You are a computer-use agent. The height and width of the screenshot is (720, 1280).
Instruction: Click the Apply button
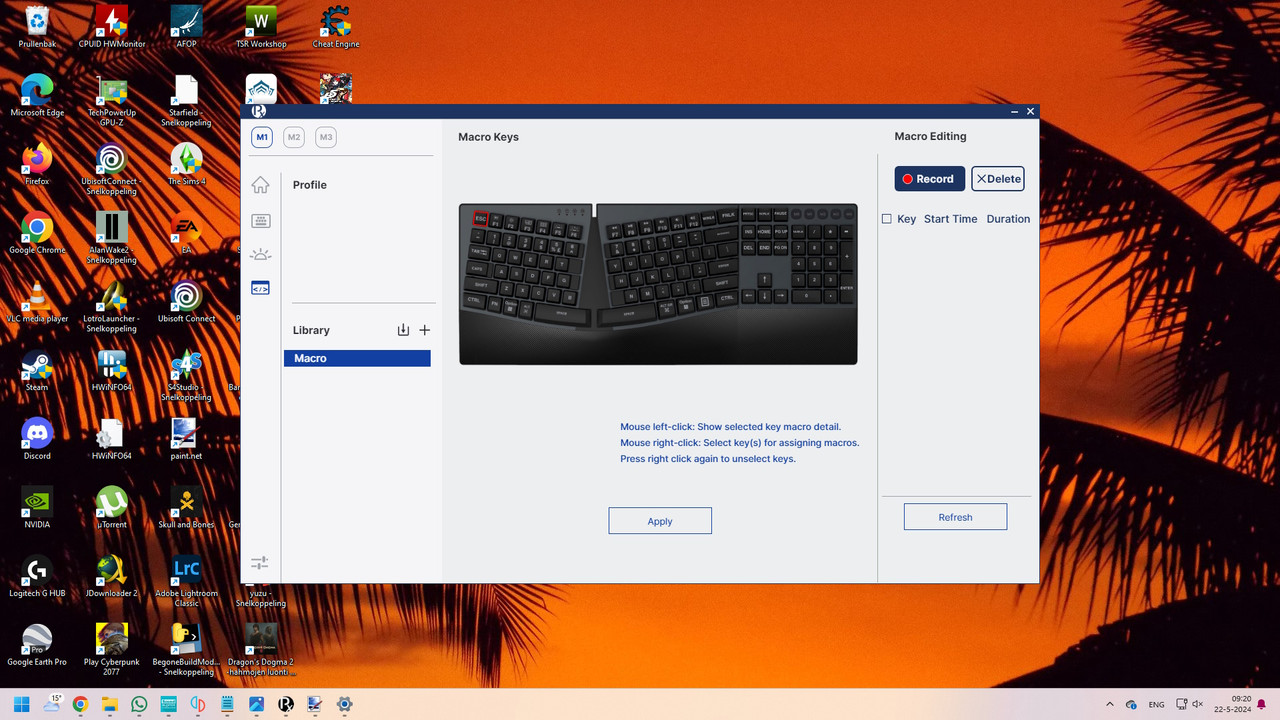point(660,521)
